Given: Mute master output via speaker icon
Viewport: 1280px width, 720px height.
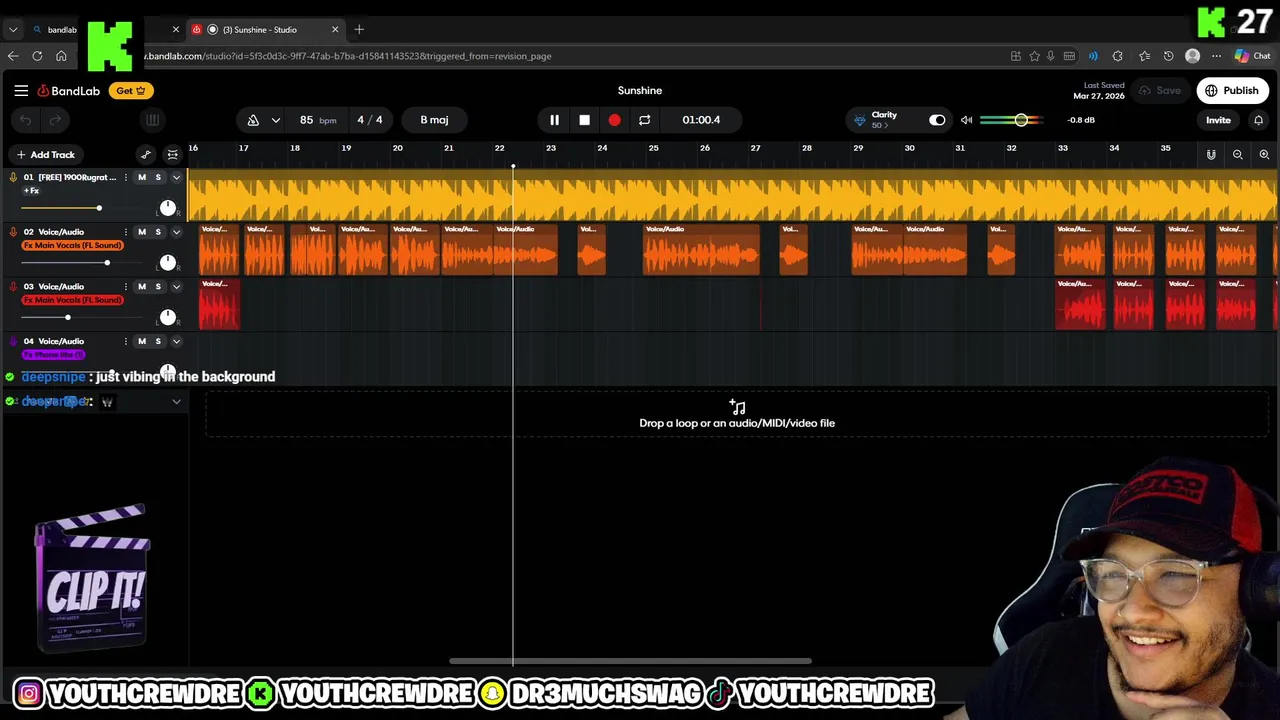Looking at the screenshot, I should tap(966, 120).
